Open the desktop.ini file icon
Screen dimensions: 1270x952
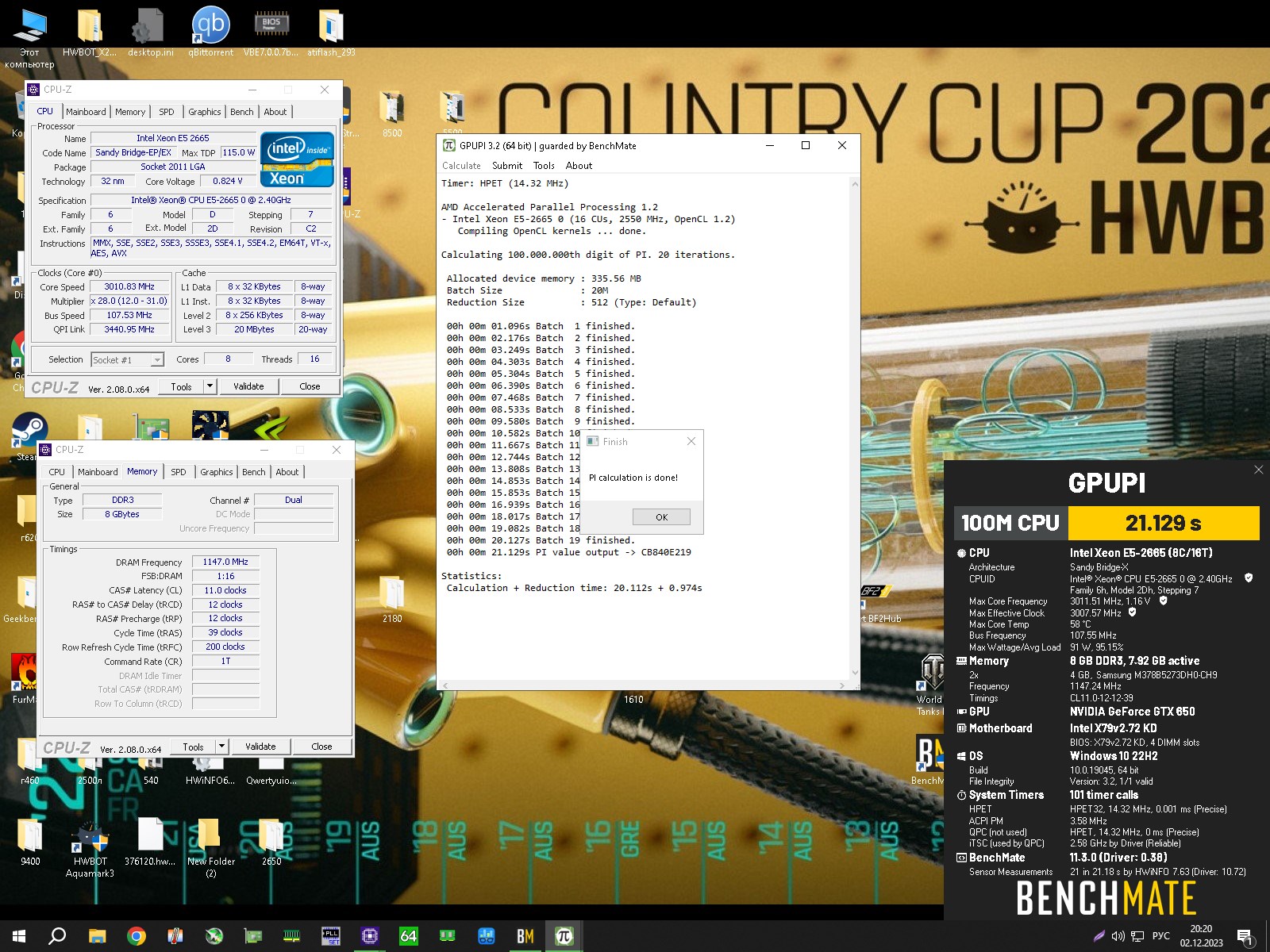[x=150, y=32]
